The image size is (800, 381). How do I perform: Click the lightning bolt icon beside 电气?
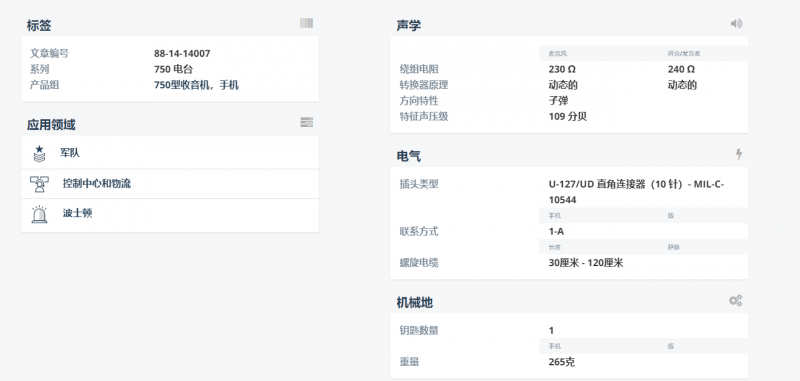[x=738, y=154]
